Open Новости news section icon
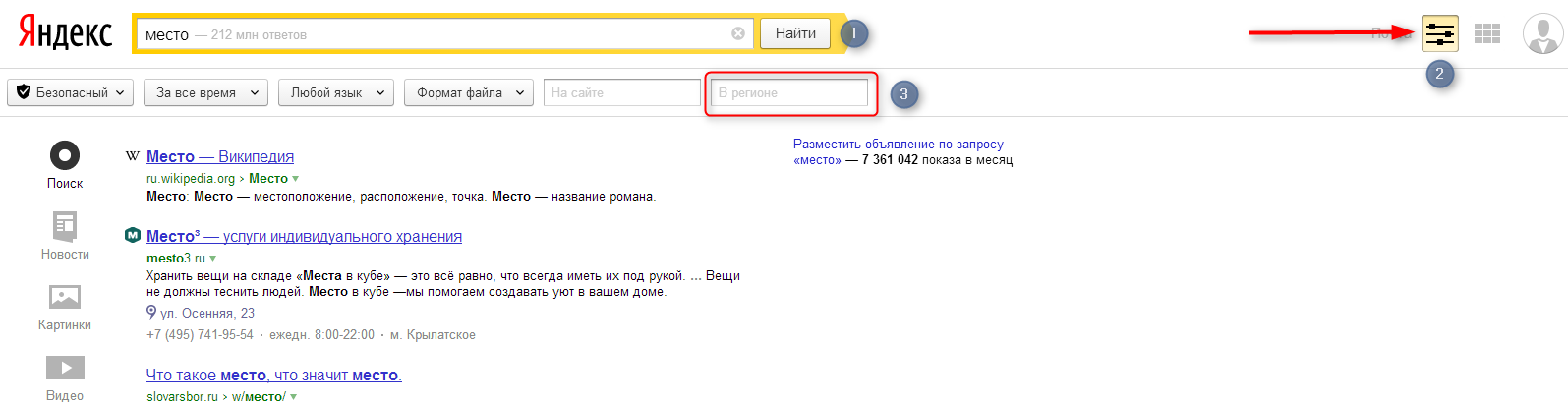This screenshot has height=407, width=1568. click(x=65, y=228)
